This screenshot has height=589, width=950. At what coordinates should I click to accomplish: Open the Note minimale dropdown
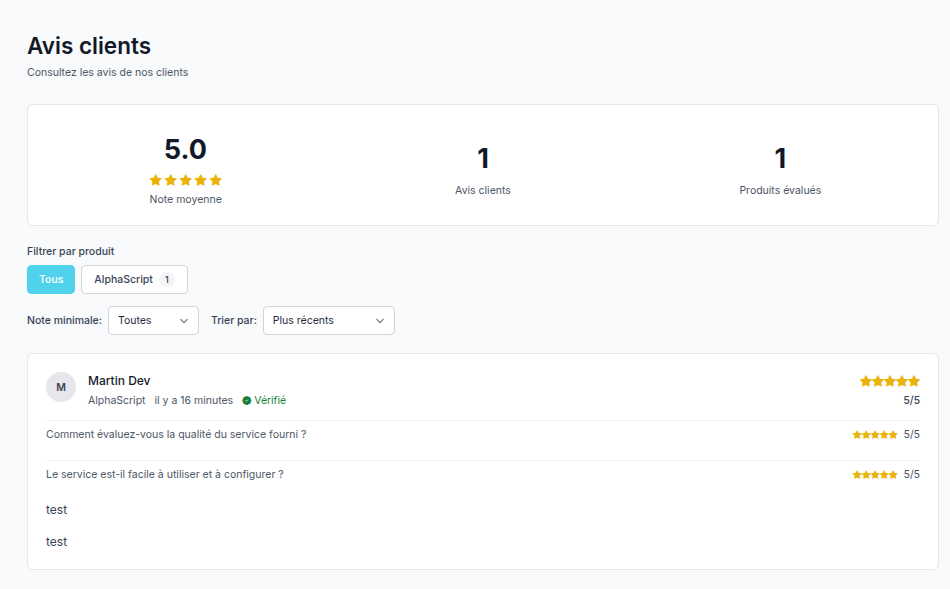(x=153, y=320)
